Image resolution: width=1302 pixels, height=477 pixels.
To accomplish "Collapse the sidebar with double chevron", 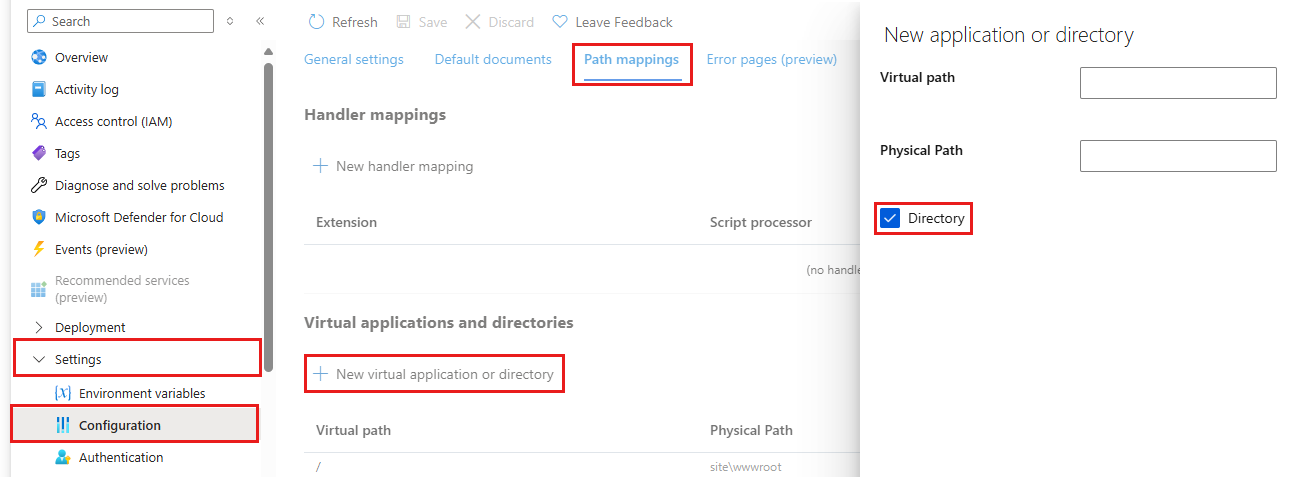I will pyautogui.click(x=260, y=21).
